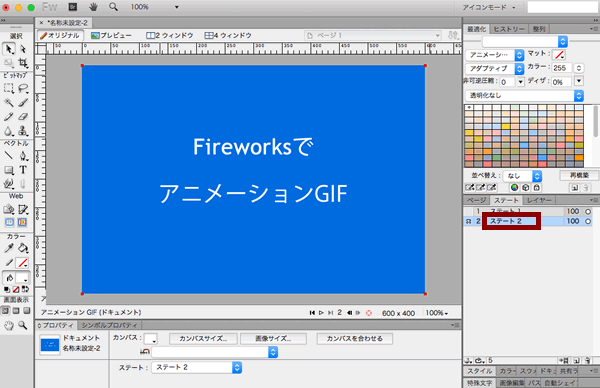Screen dimensions: 600x388
Task: Pick the Zoom tool in tools panel
Action: [23, 326]
